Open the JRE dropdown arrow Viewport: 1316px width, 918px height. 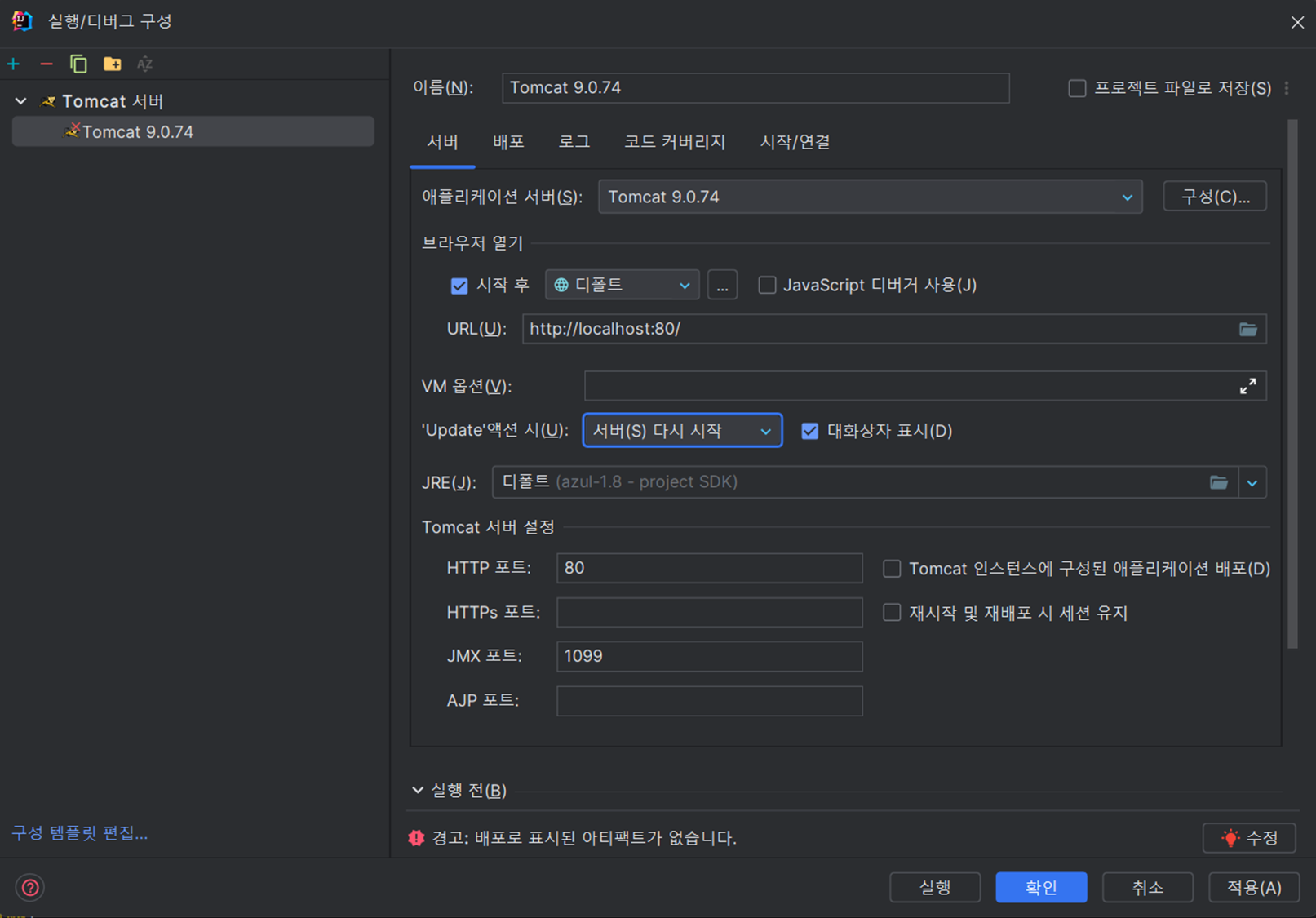[x=1252, y=483]
